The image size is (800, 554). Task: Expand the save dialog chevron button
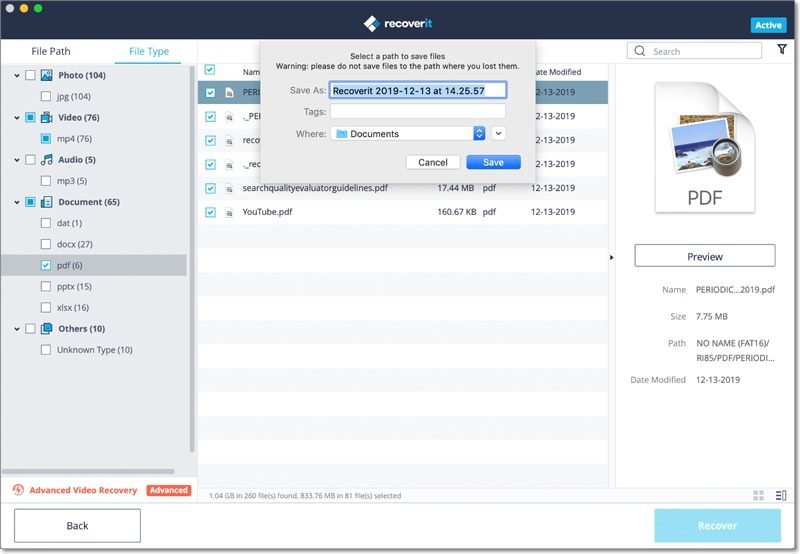[498, 134]
